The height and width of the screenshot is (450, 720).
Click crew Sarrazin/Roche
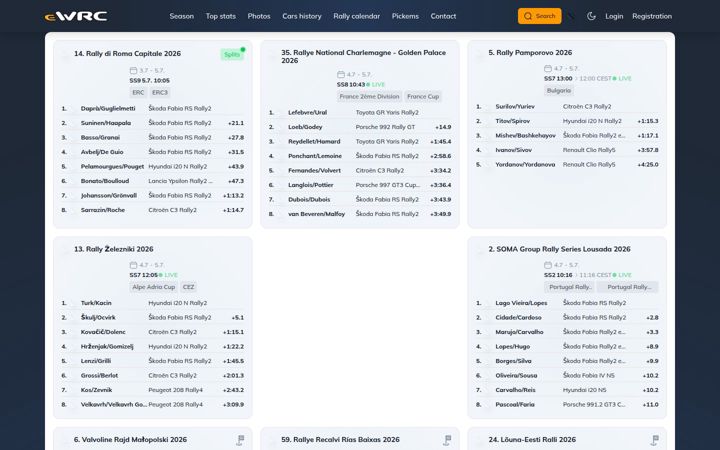102,210
